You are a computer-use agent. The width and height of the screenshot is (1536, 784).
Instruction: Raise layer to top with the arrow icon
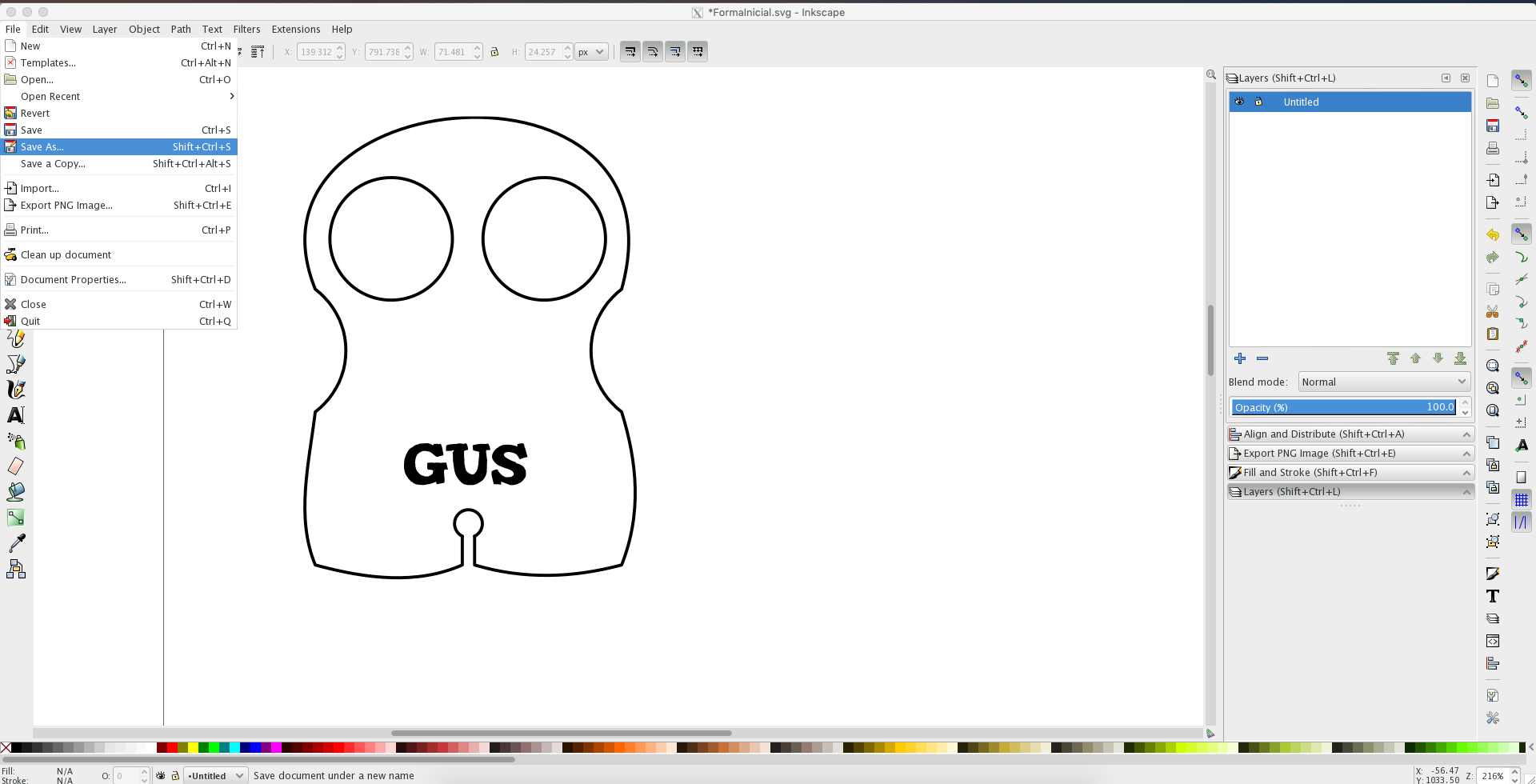click(1394, 358)
